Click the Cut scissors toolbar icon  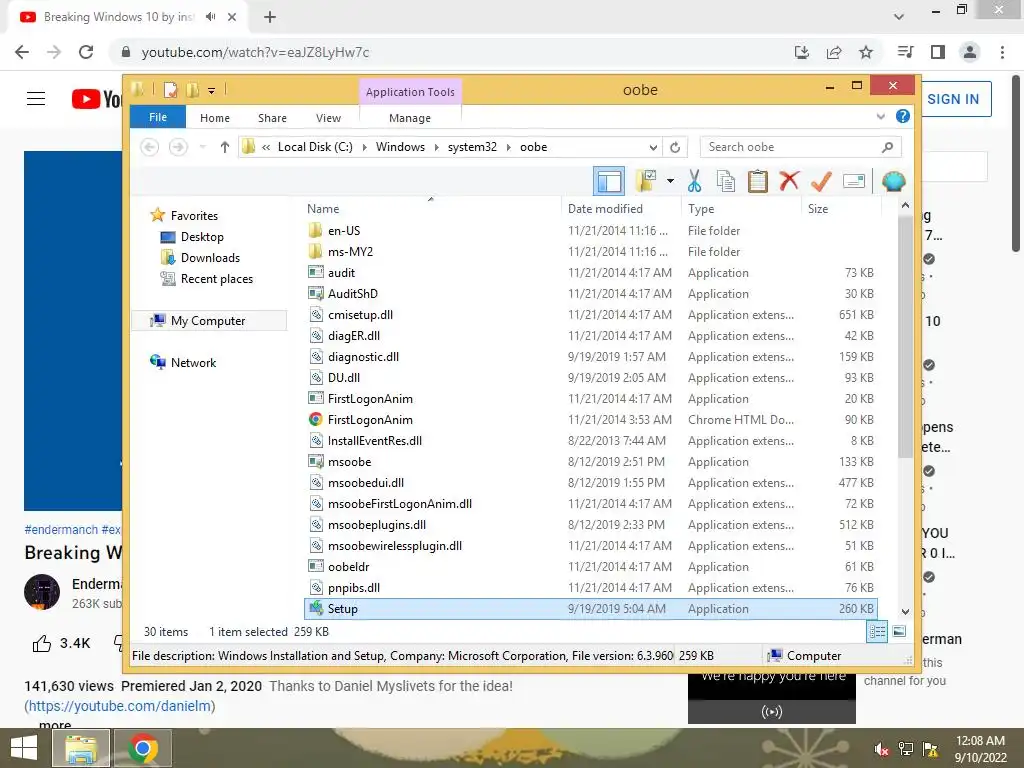click(694, 181)
